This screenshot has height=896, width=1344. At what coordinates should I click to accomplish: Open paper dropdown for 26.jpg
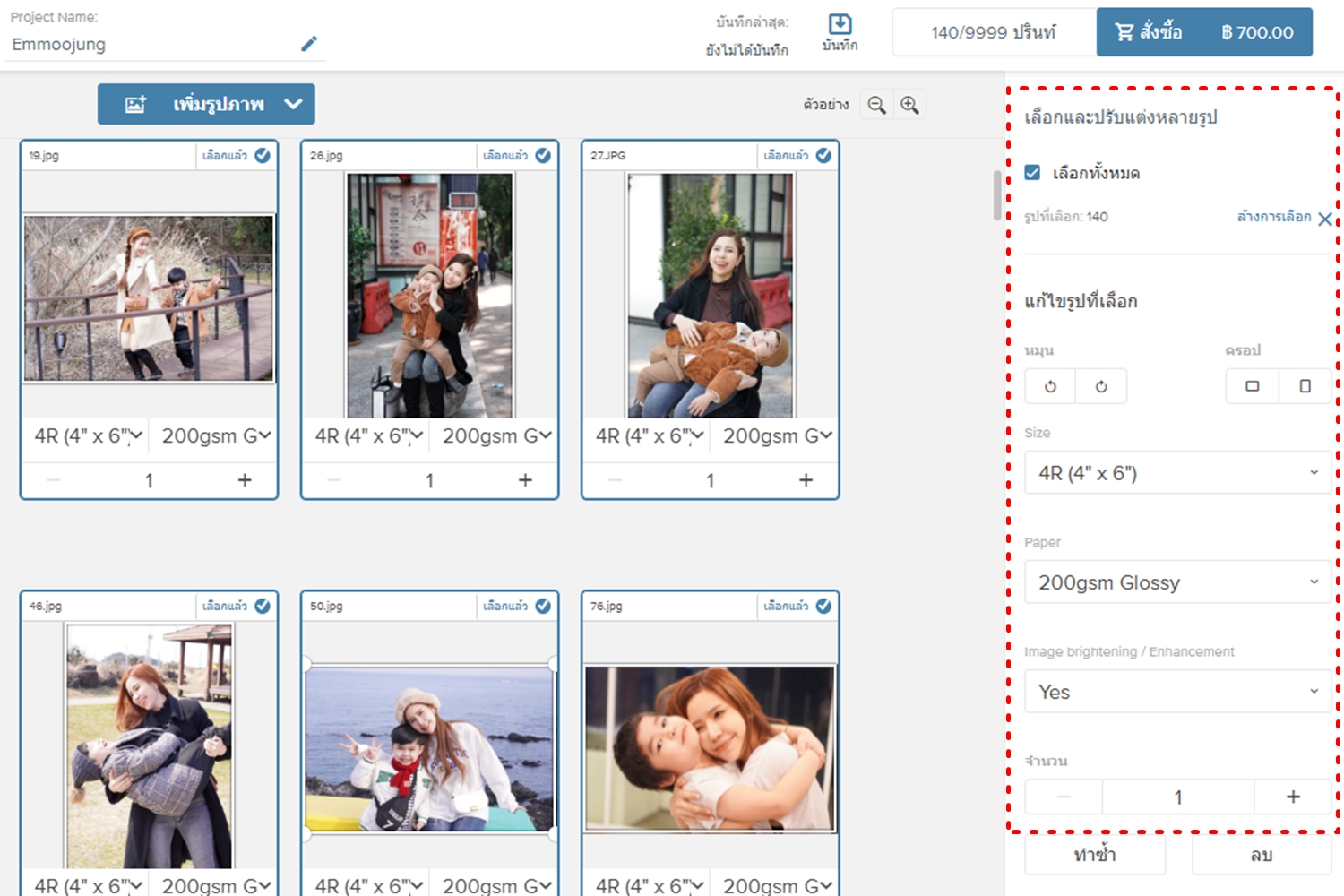click(495, 436)
